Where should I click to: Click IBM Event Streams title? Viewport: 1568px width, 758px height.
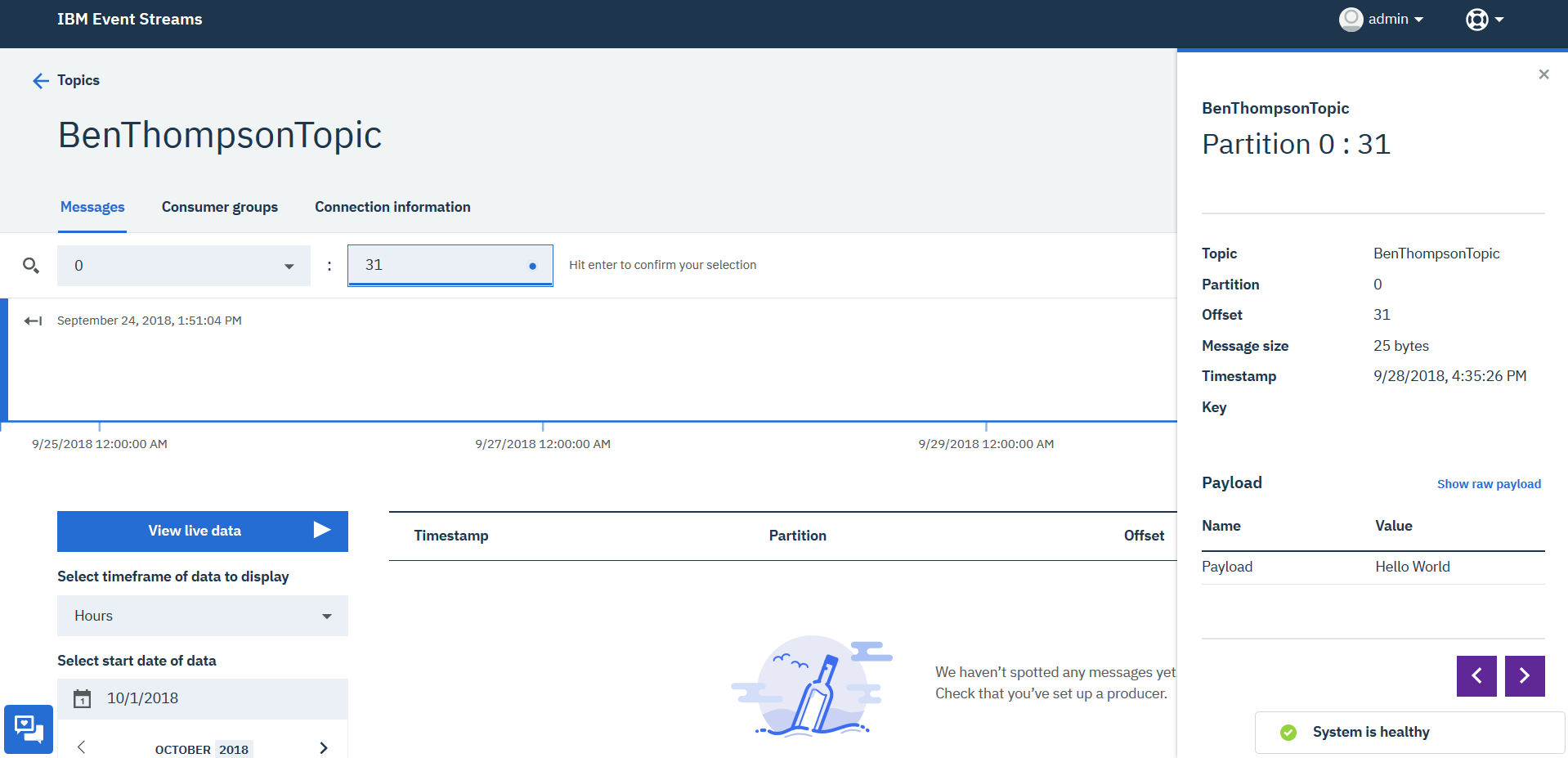click(x=130, y=19)
